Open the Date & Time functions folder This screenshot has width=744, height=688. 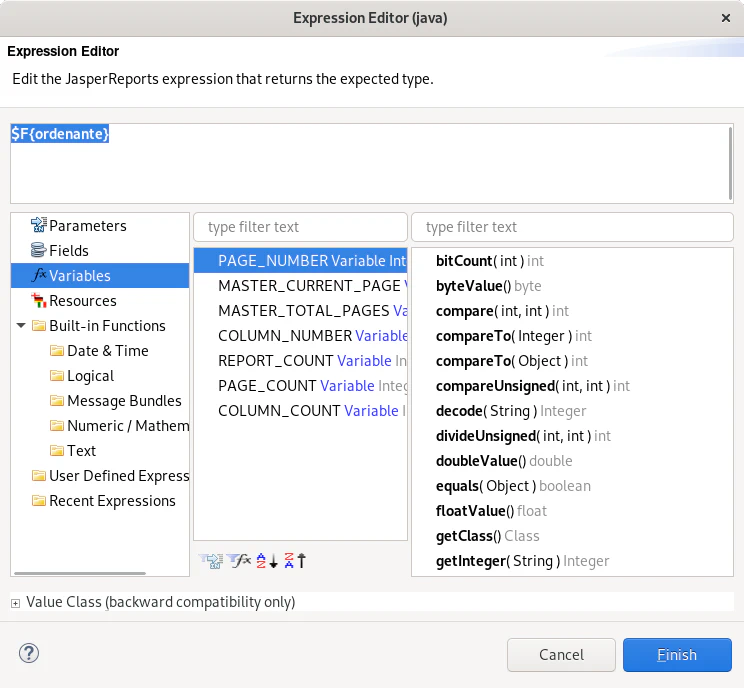107,351
